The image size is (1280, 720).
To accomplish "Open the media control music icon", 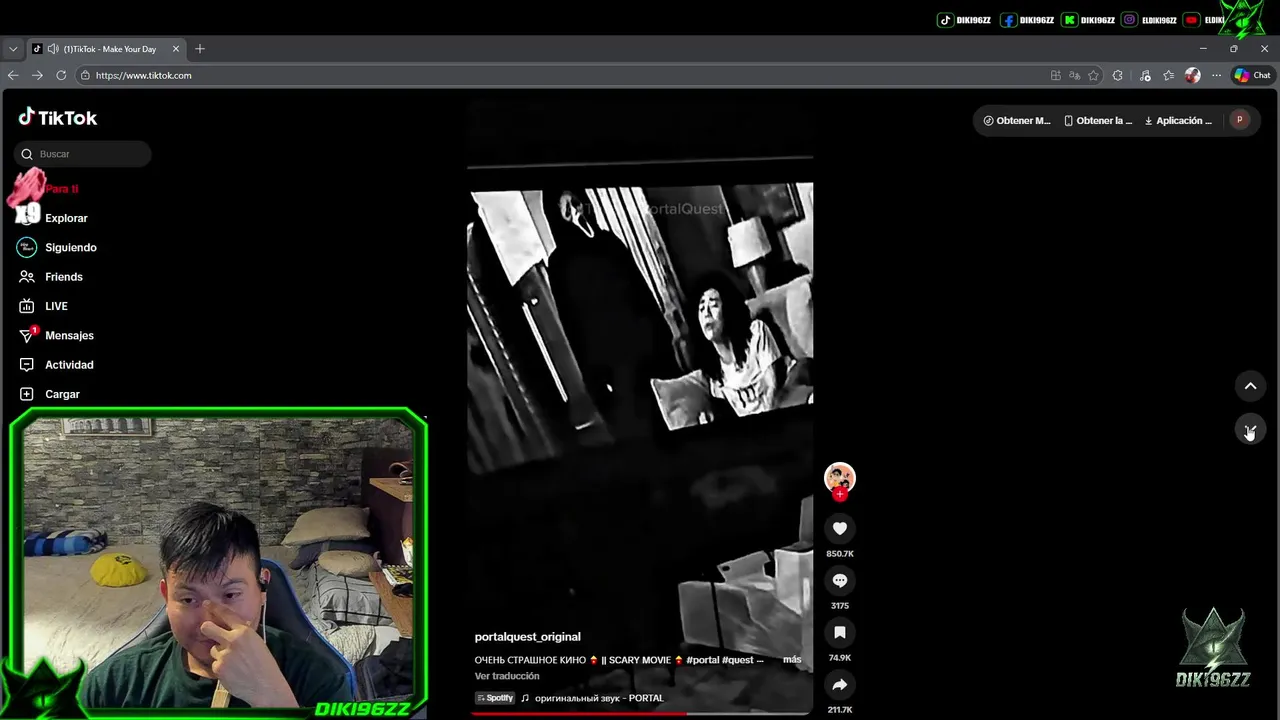I will [x=1145, y=75].
